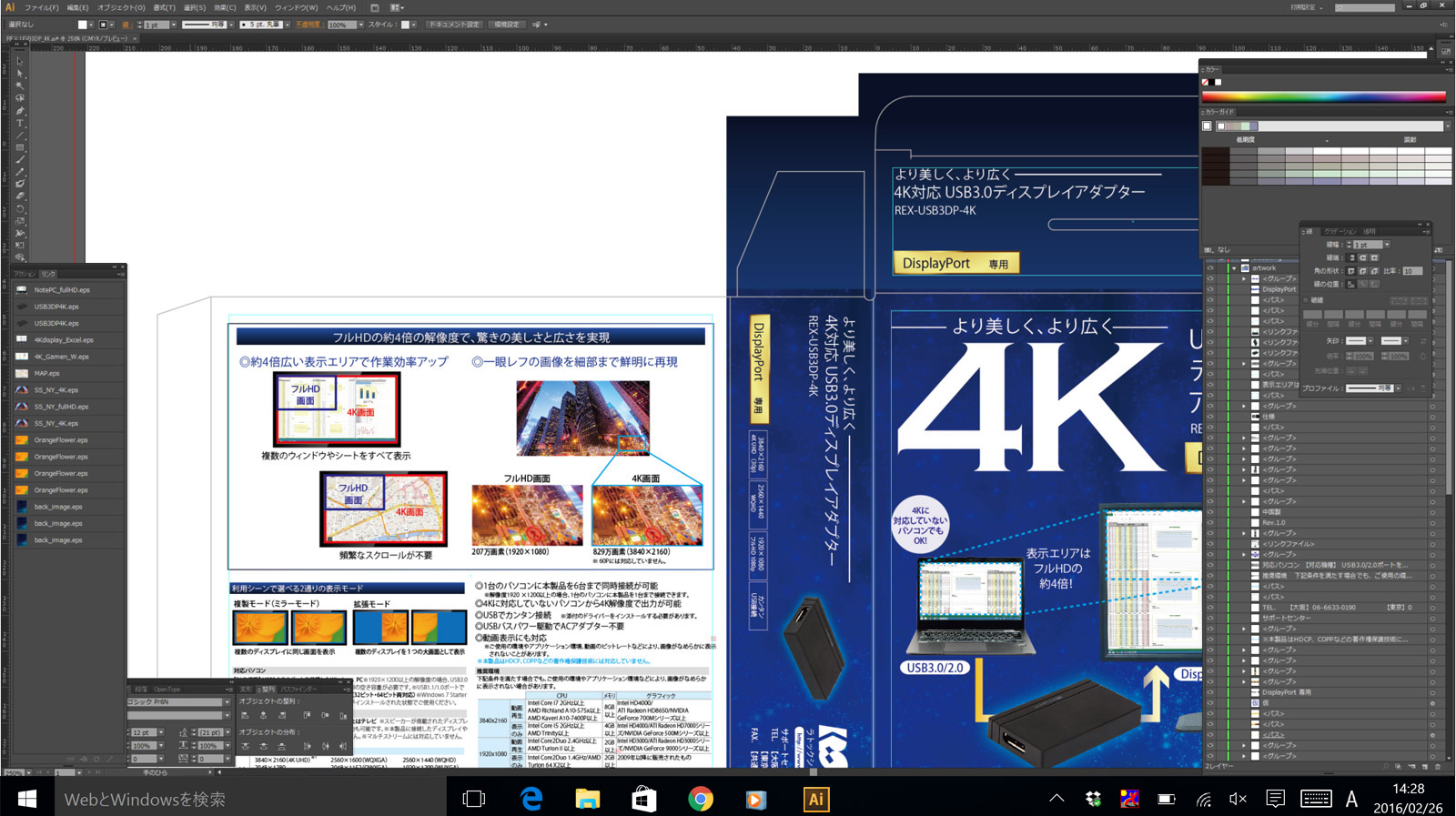
Task: Select the Pencil tool
Action: (x=19, y=172)
